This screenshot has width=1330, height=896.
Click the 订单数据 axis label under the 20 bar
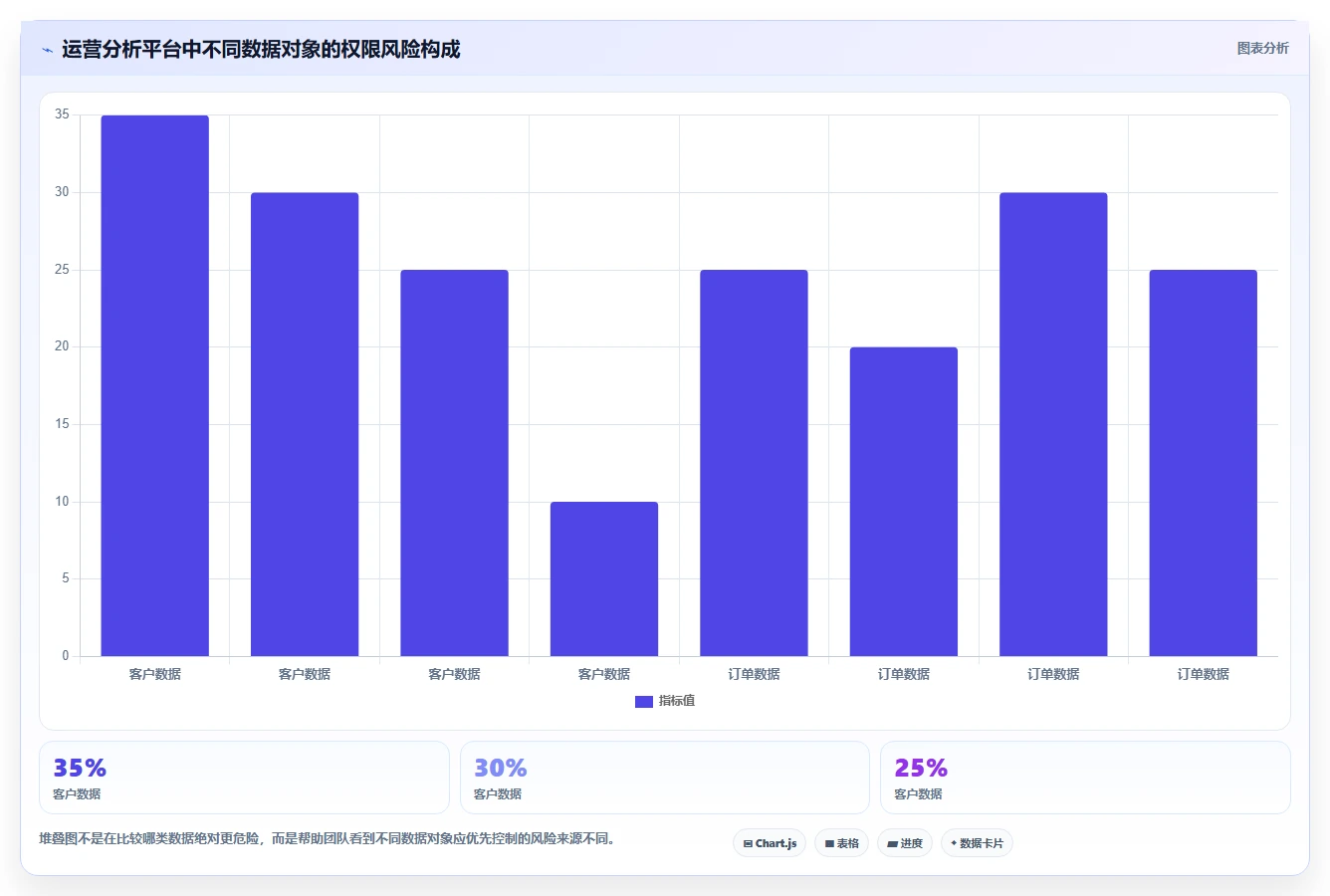[x=904, y=674]
